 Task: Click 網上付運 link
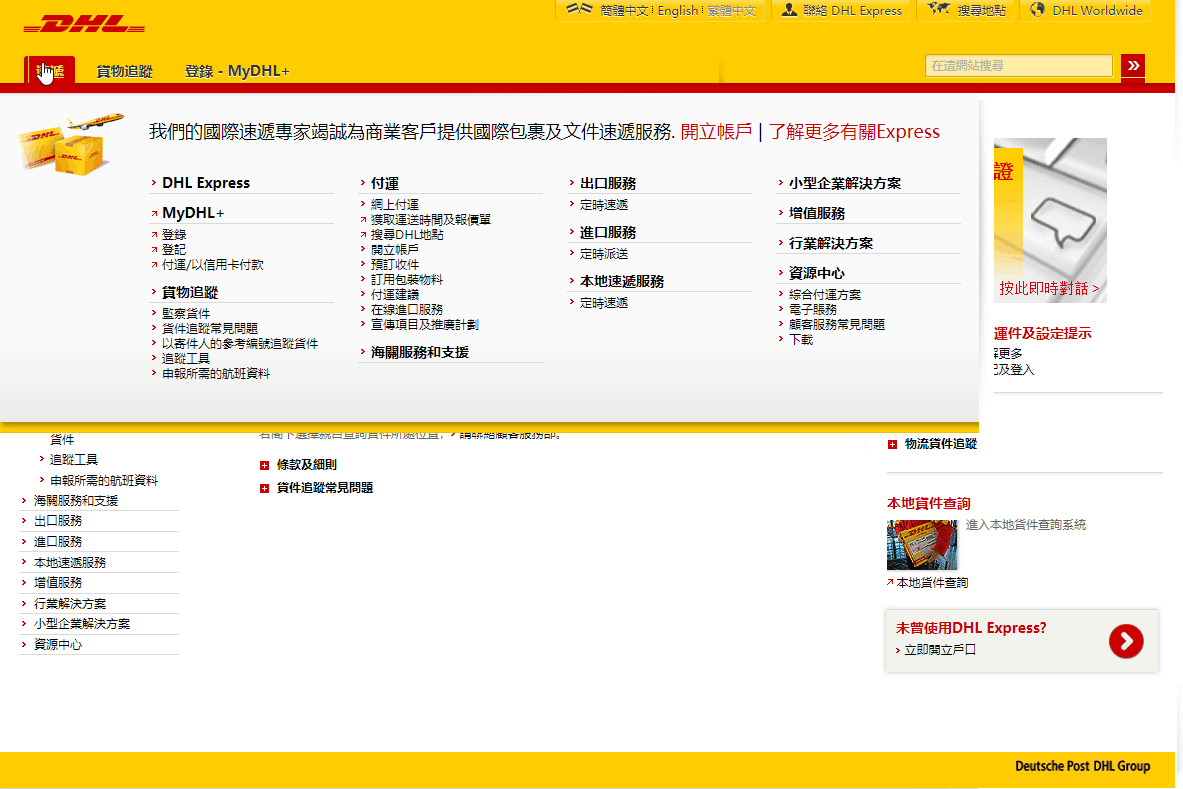click(395, 205)
